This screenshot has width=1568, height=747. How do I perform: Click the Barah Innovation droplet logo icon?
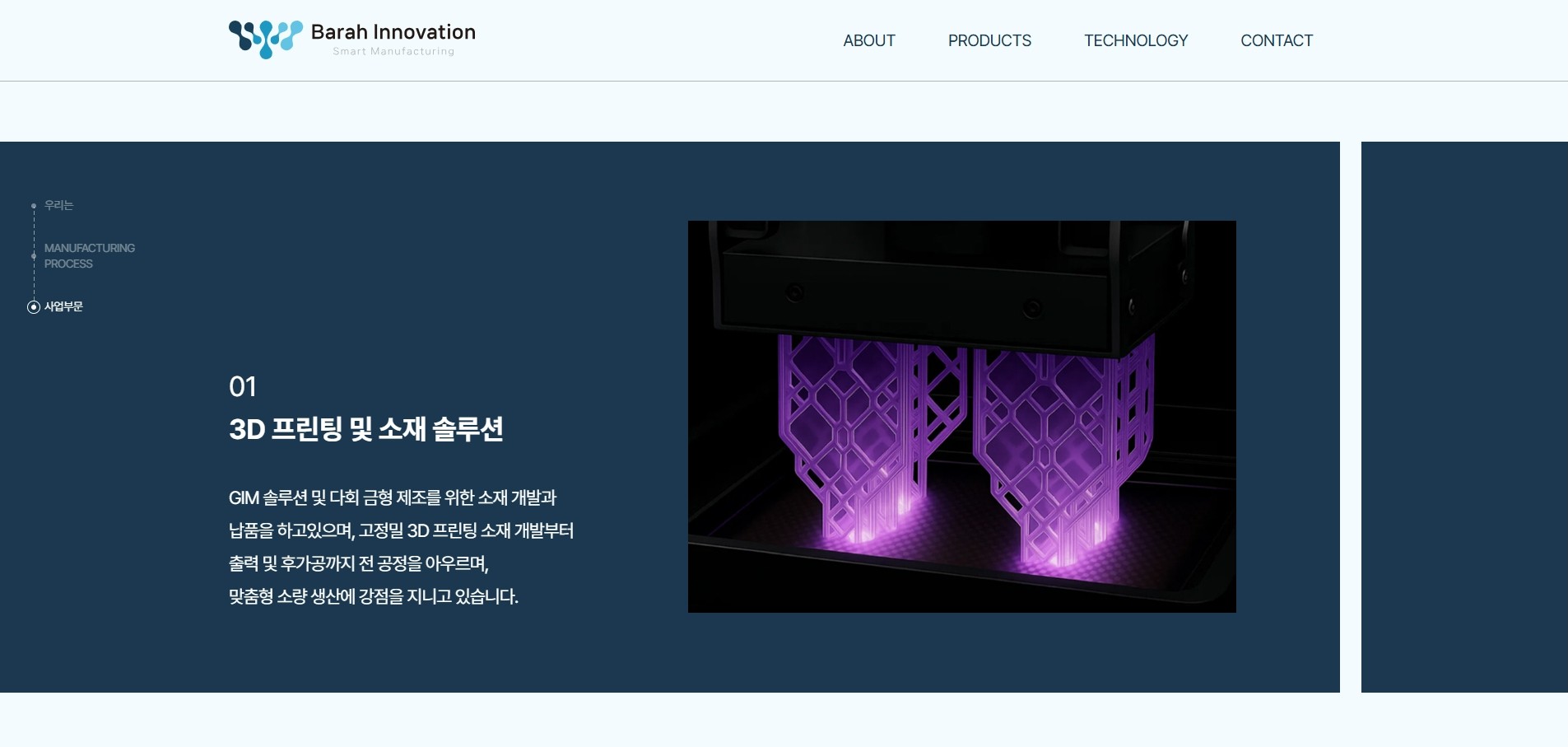click(265, 39)
